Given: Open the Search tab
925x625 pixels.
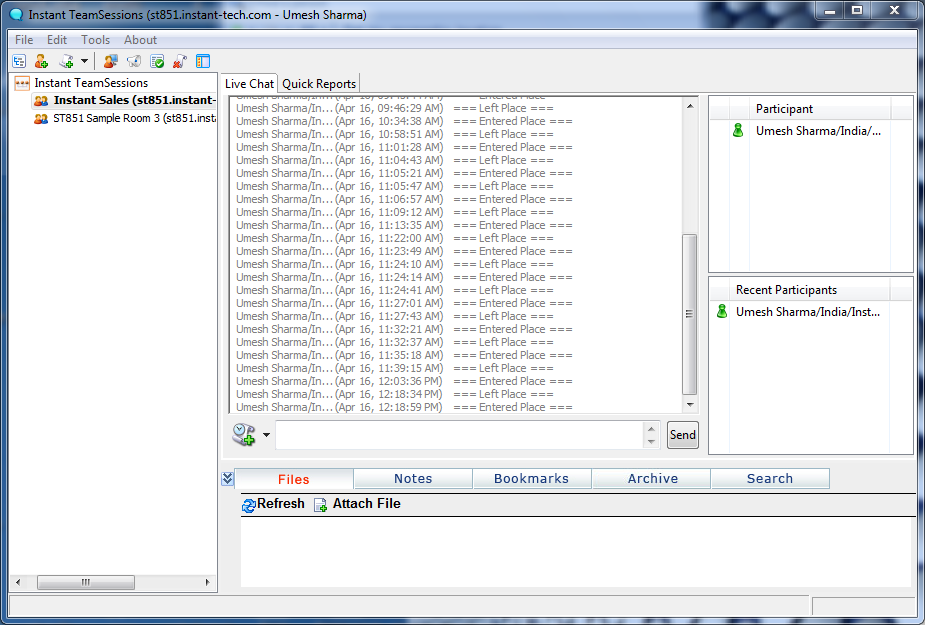Looking at the screenshot, I should [770, 479].
